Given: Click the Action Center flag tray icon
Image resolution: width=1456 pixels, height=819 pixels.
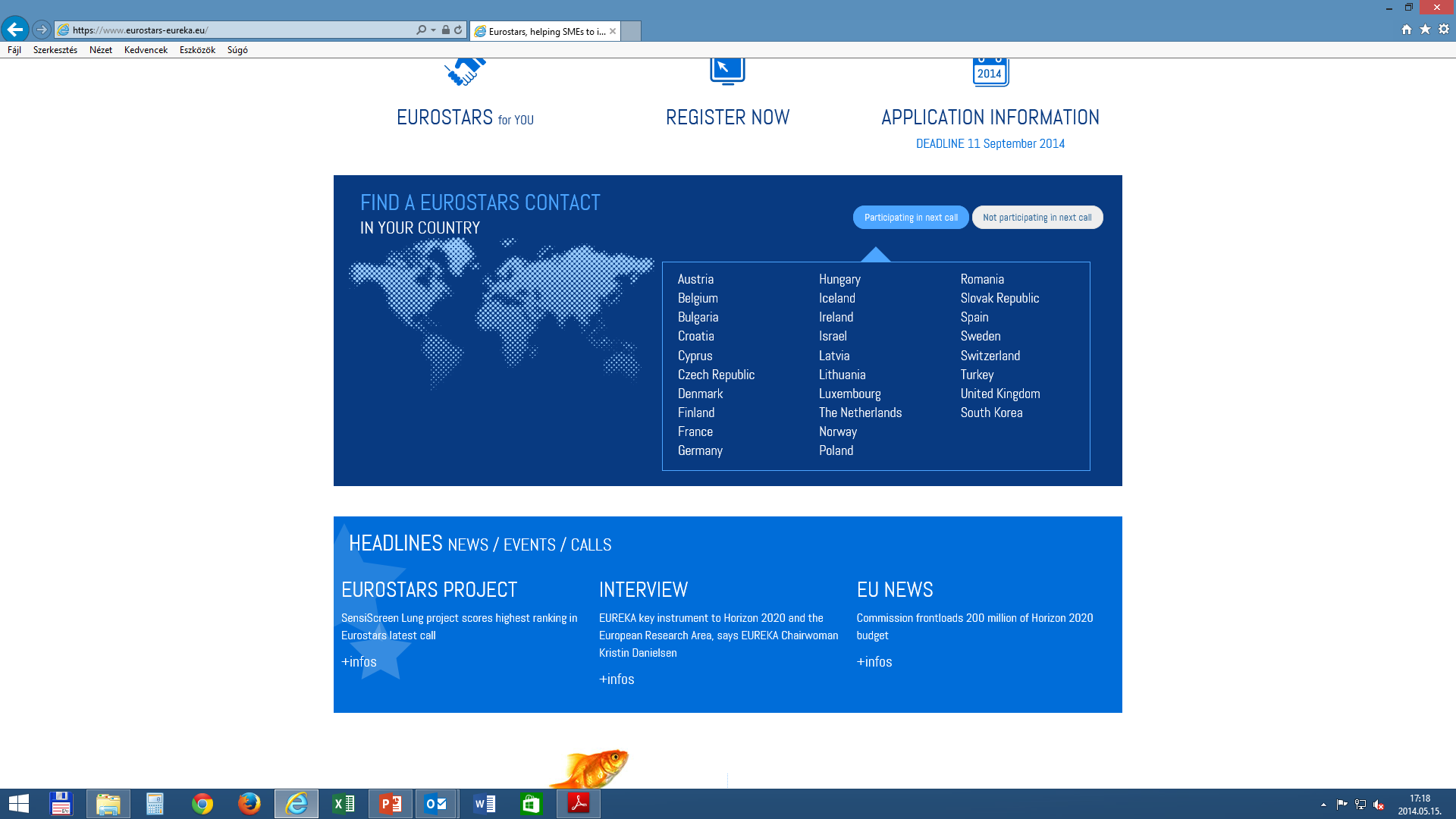Looking at the screenshot, I should click(x=1342, y=804).
